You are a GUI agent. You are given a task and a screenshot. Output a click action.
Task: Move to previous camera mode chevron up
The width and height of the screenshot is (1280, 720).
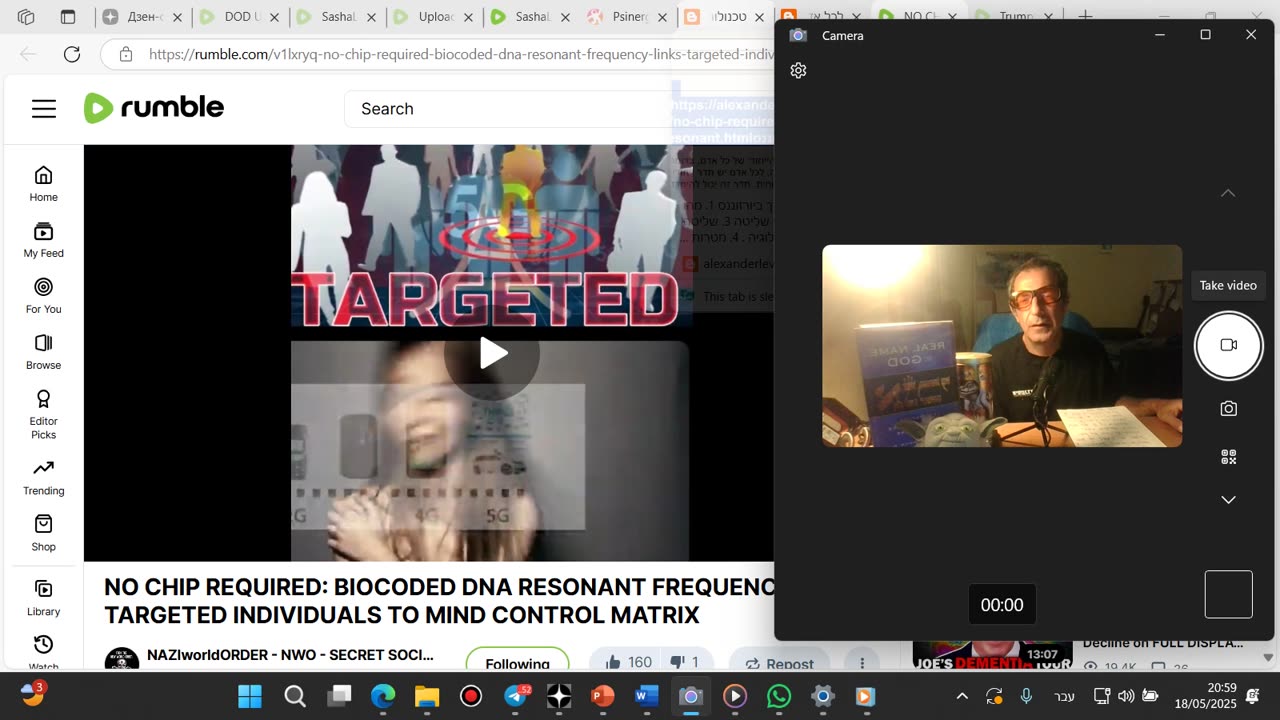(x=1228, y=193)
